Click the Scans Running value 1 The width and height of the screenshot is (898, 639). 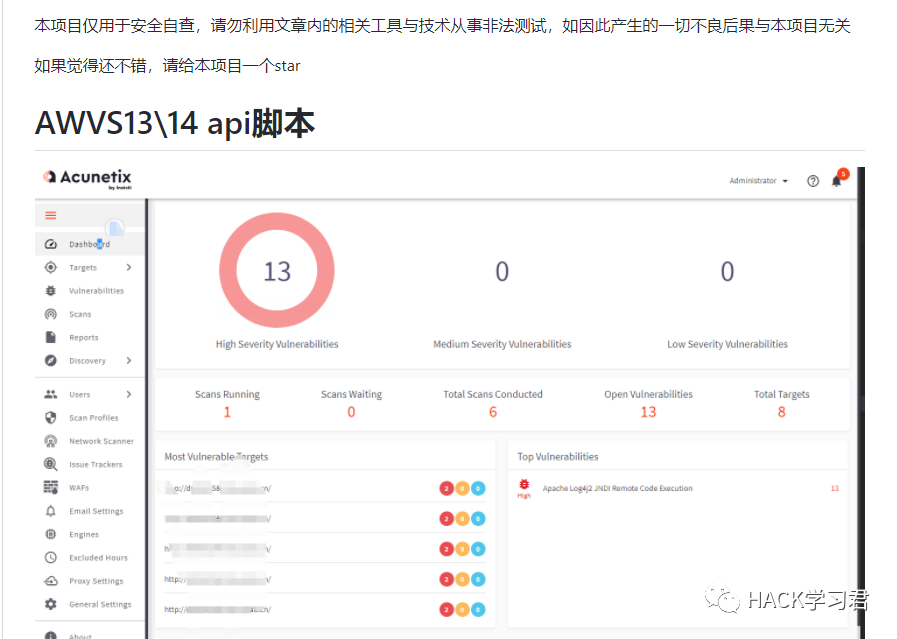pyautogui.click(x=227, y=412)
